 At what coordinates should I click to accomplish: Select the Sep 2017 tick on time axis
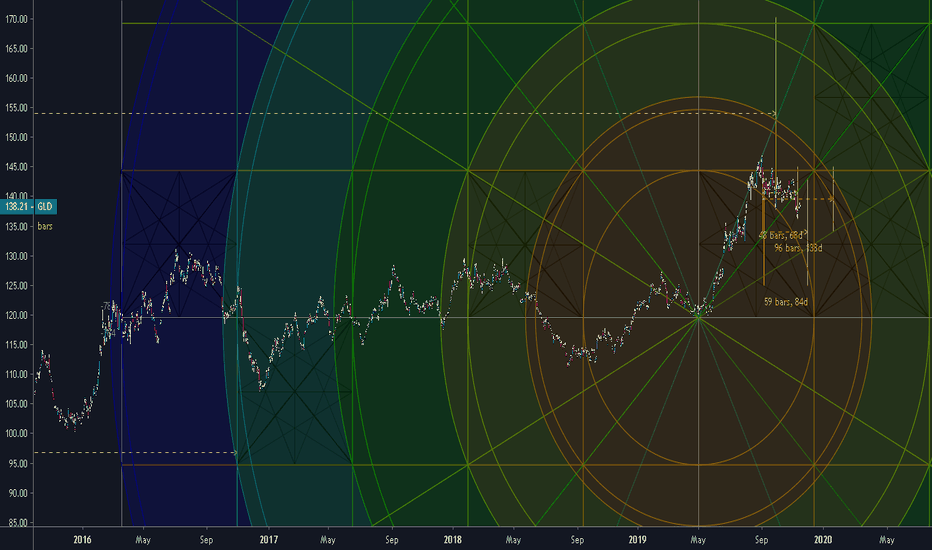point(392,540)
